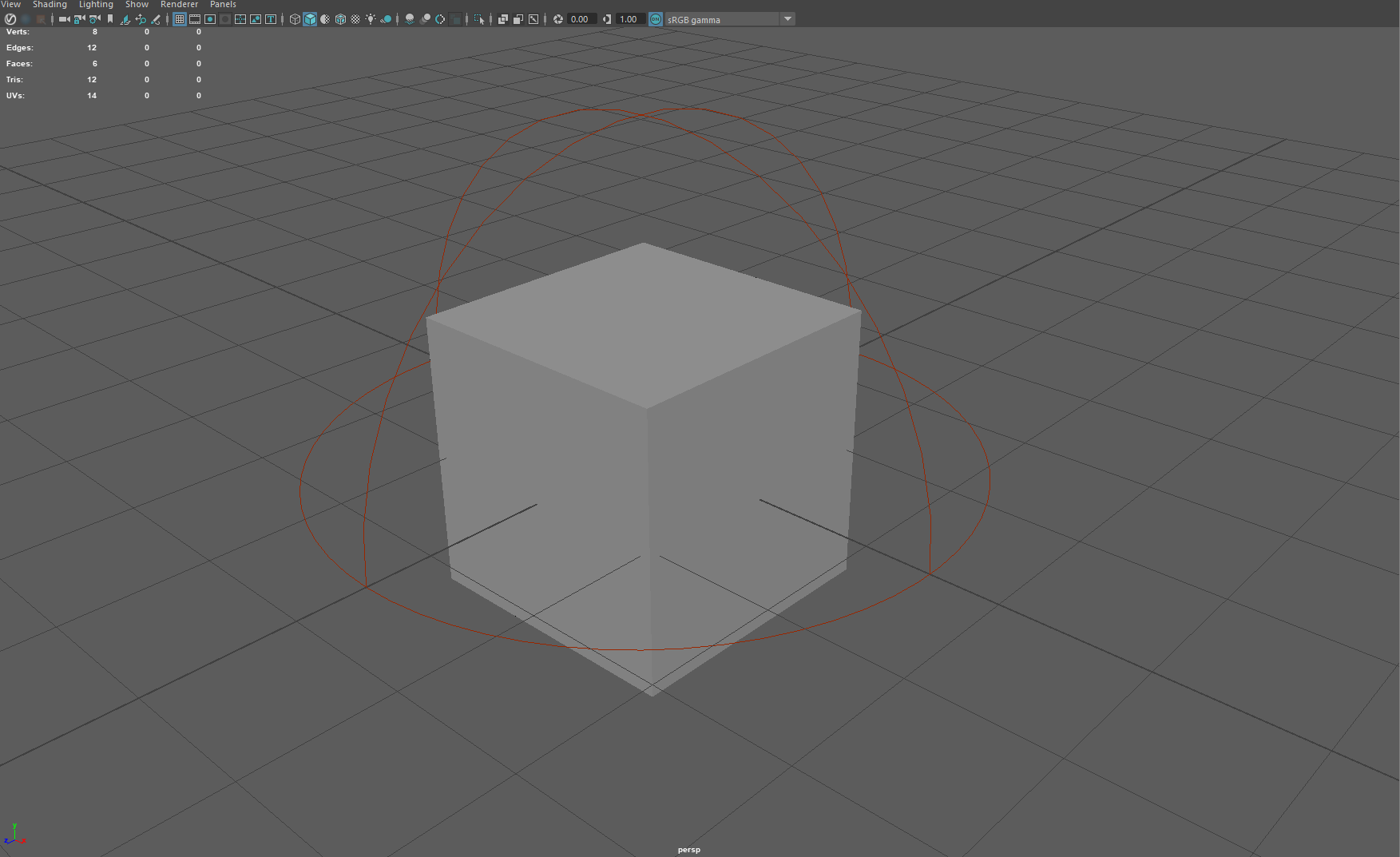The width and height of the screenshot is (1400, 857).
Task: Toggle Multisample Anti-aliasing icon
Action: point(440,19)
